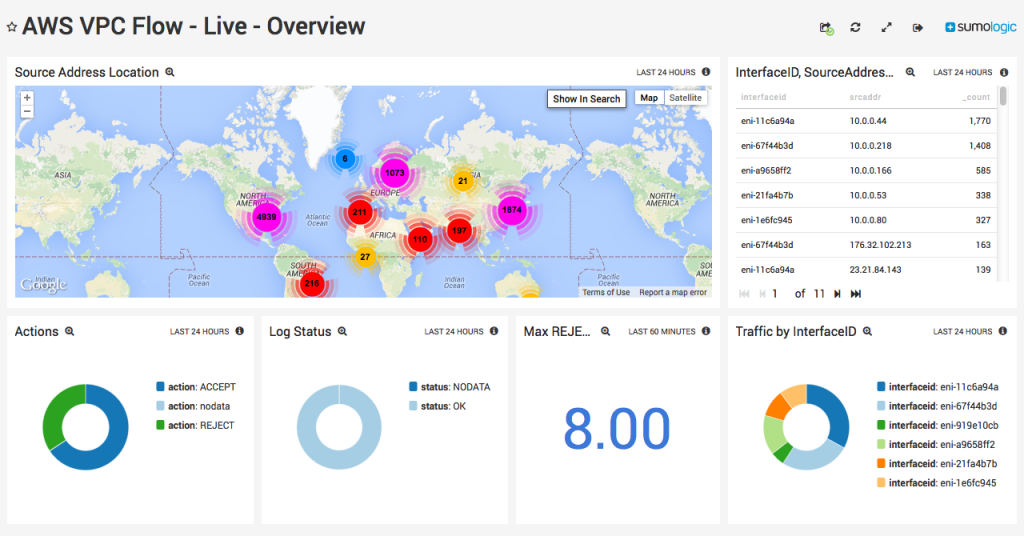Image resolution: width=1024 pixels, height=536 pixels.
Task: Toggle eni-1e6fc945 legend entry in Traffic chart
Action: pyautogui.click(x=936, y=482)
